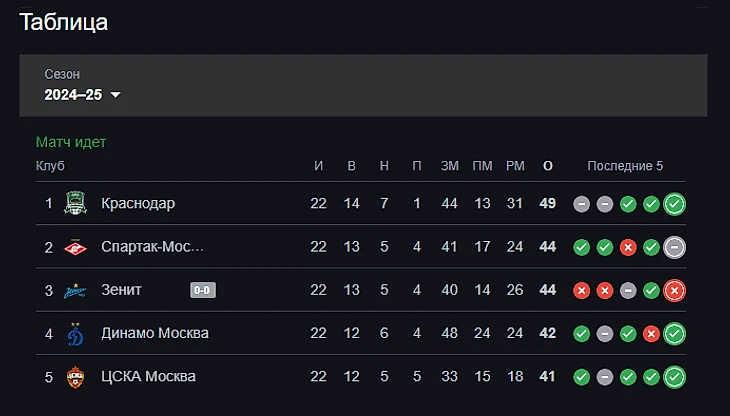Click Zenit's latest loss result icon
Viewport: 730px width, 416px height.
(674, 290)
